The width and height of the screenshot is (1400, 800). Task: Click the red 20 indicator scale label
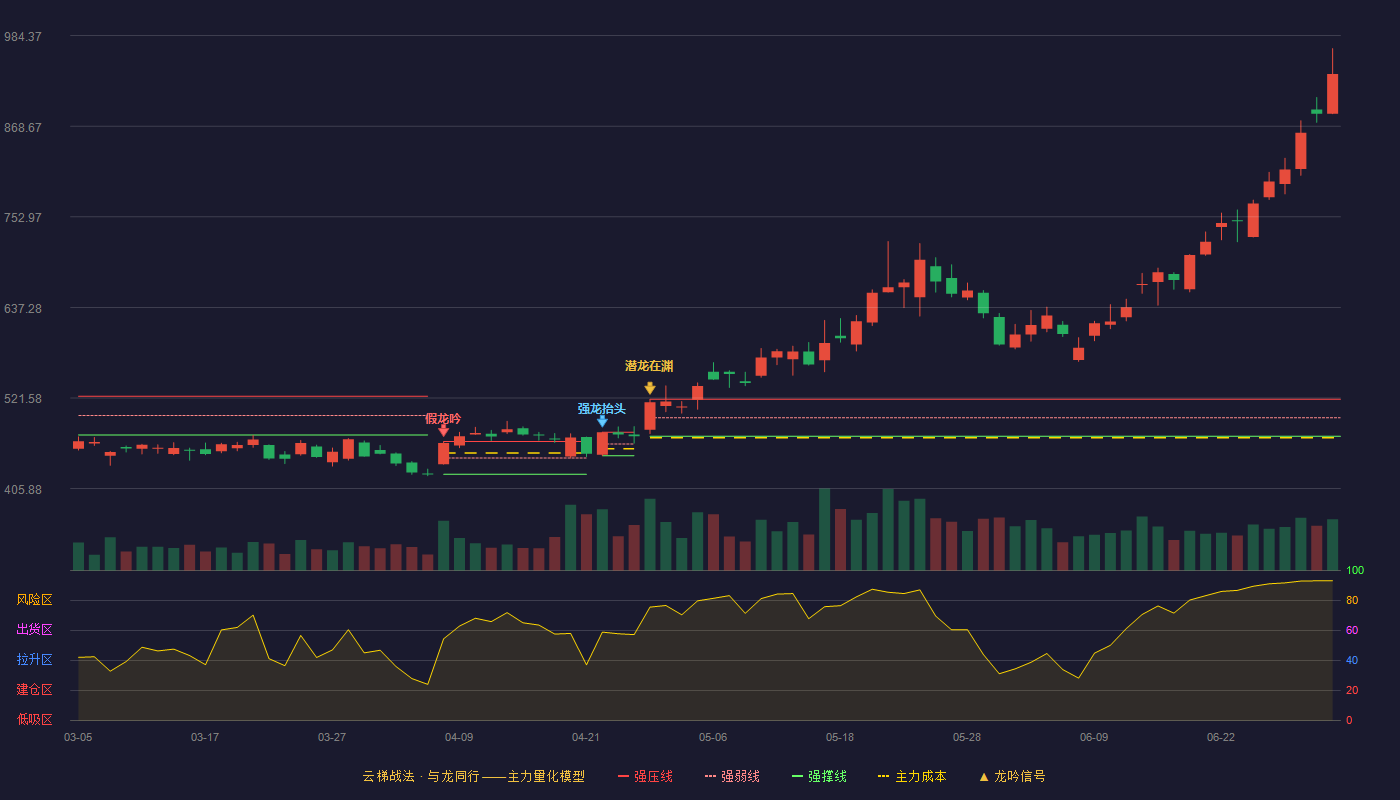(1352, 690)
